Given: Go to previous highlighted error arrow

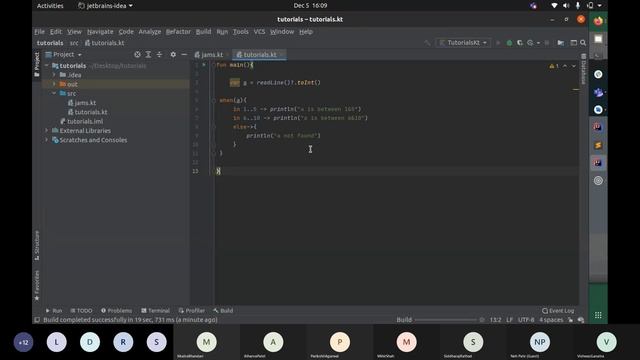Looking at the screenshot, I should click(x=565, y=66).
